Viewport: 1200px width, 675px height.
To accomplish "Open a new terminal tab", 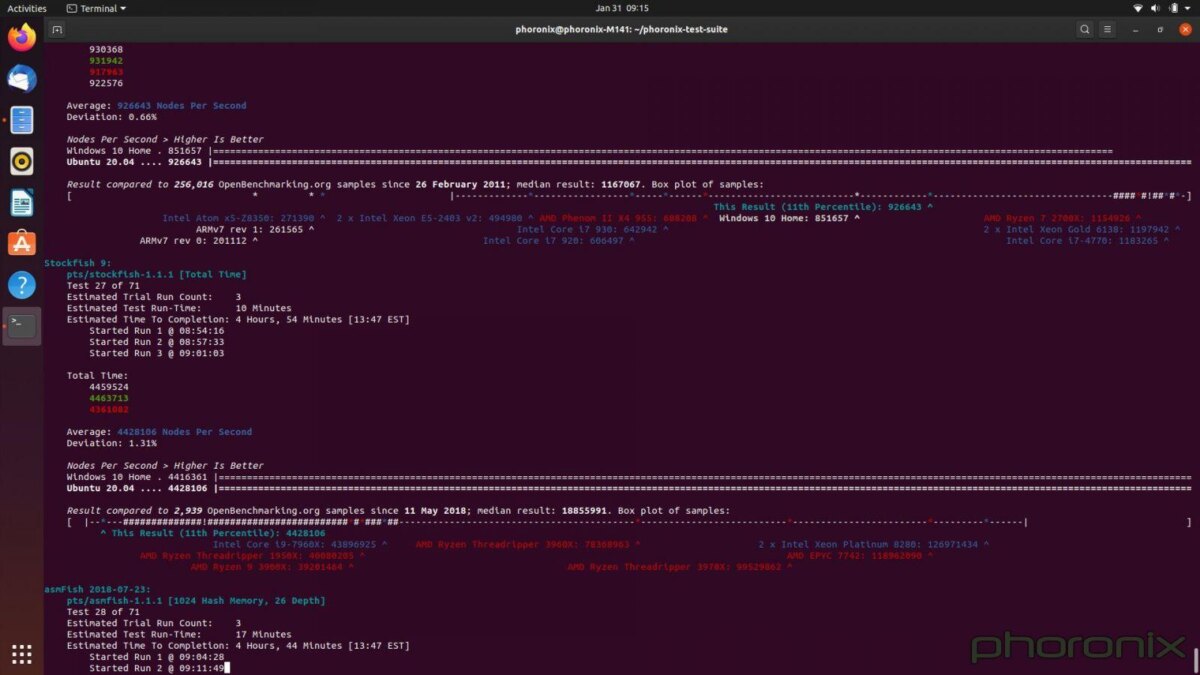I will 57,30.
